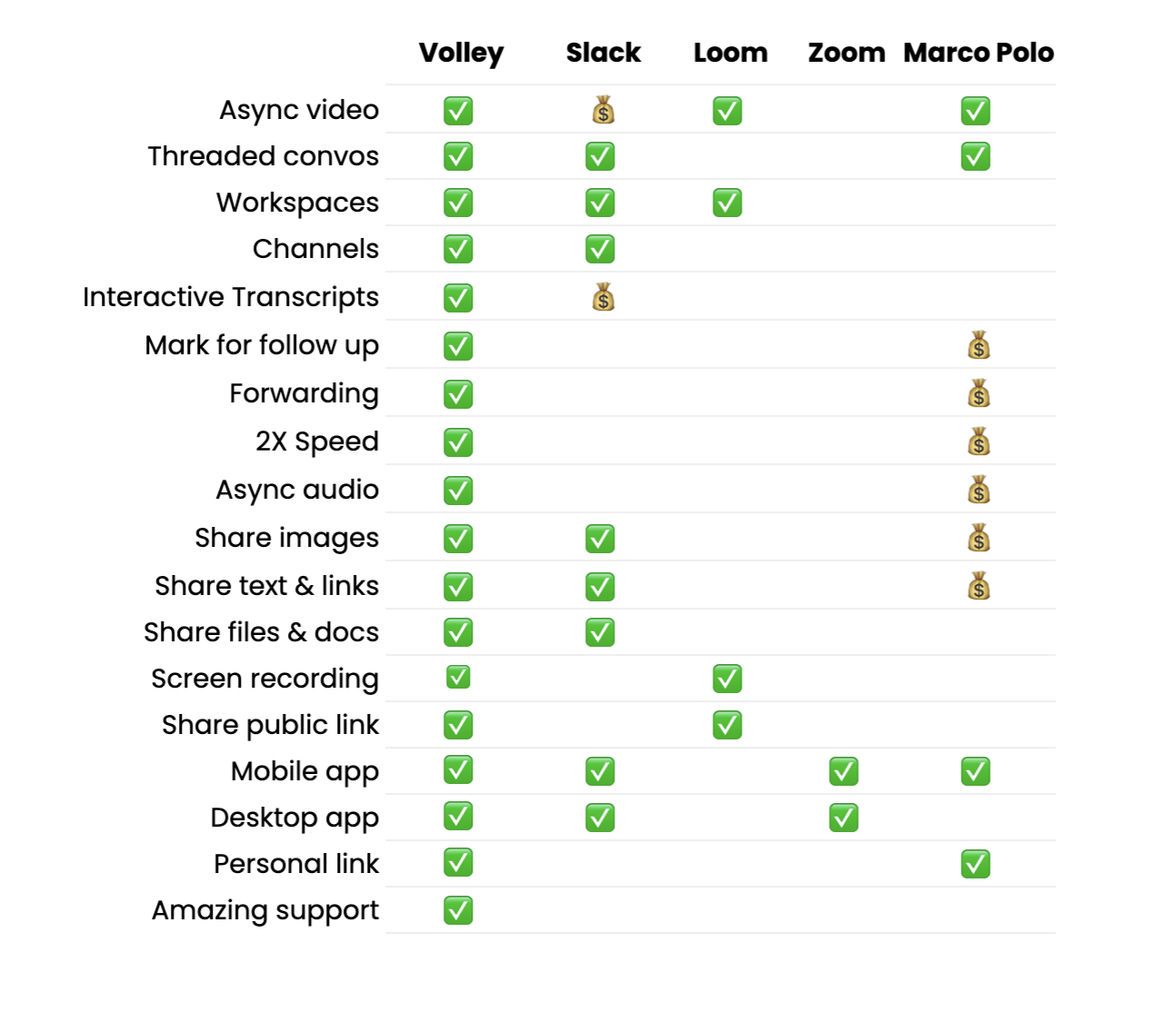Click the Share files & docs label

262,632
